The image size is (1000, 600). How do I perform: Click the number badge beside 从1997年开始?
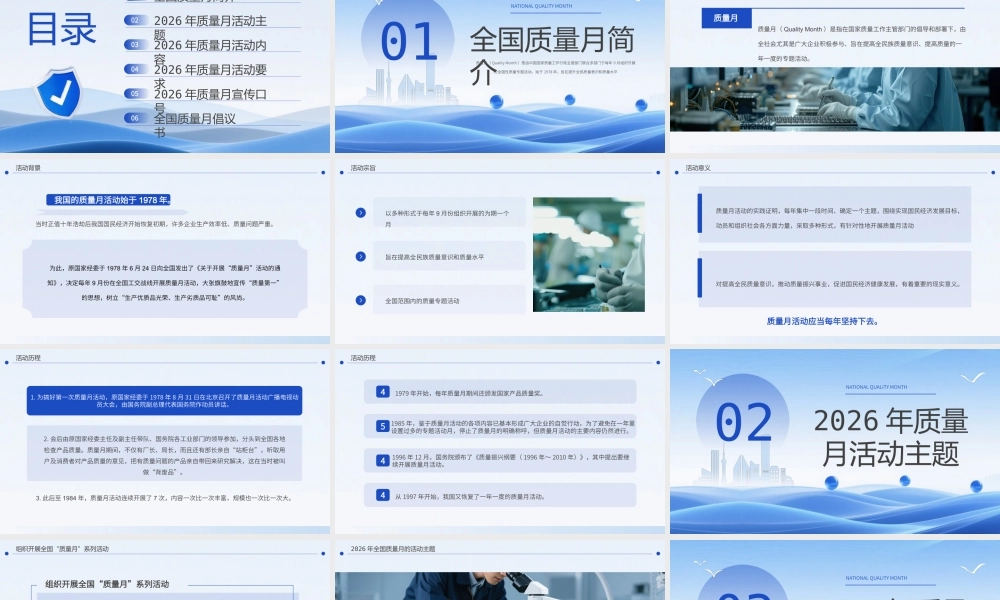[383, 495]
